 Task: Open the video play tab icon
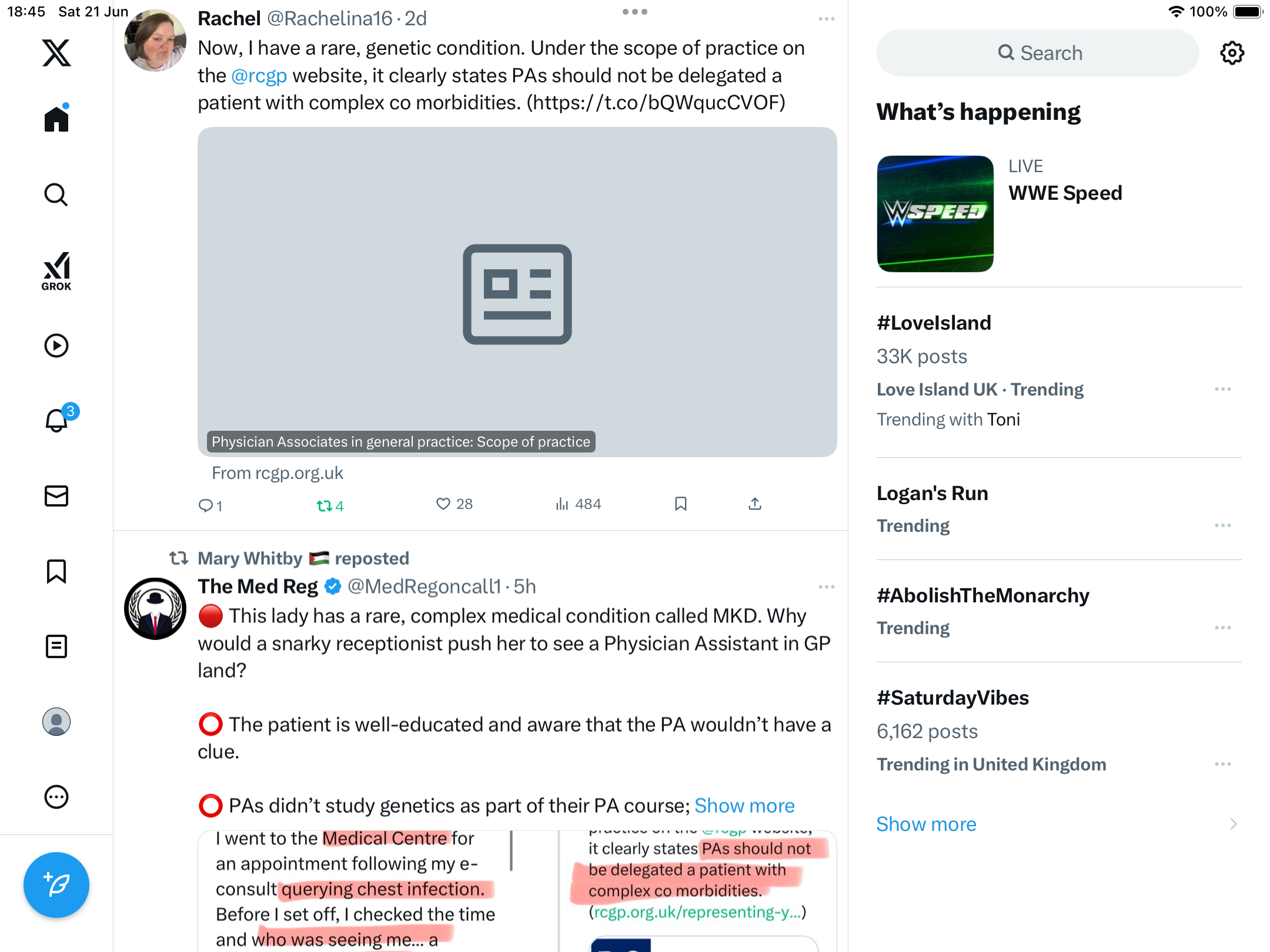tap(56, 346)
